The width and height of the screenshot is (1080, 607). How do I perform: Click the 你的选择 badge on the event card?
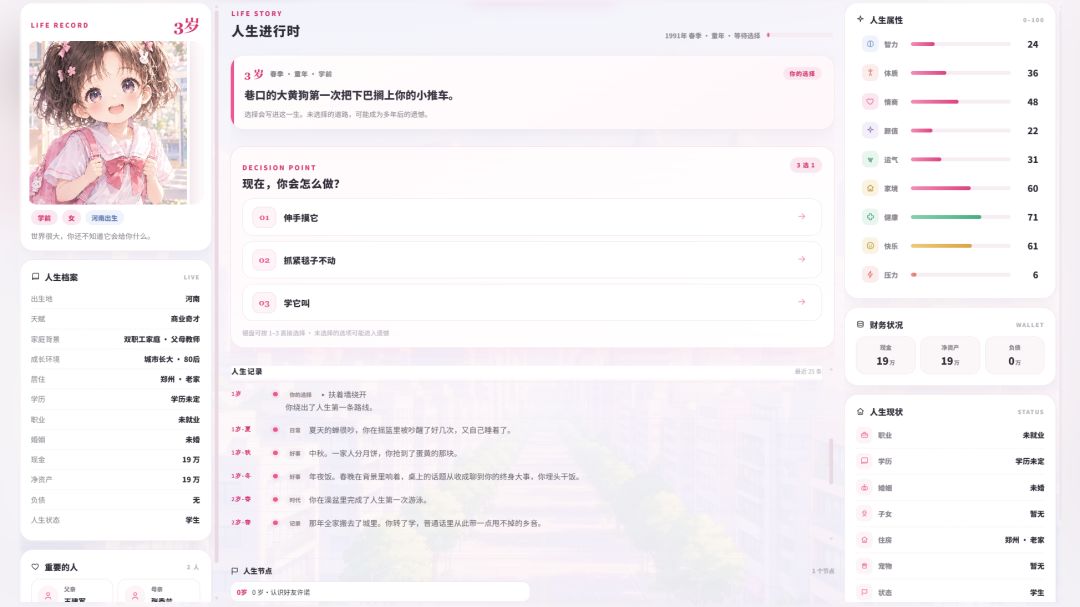(x=802, y=74)
